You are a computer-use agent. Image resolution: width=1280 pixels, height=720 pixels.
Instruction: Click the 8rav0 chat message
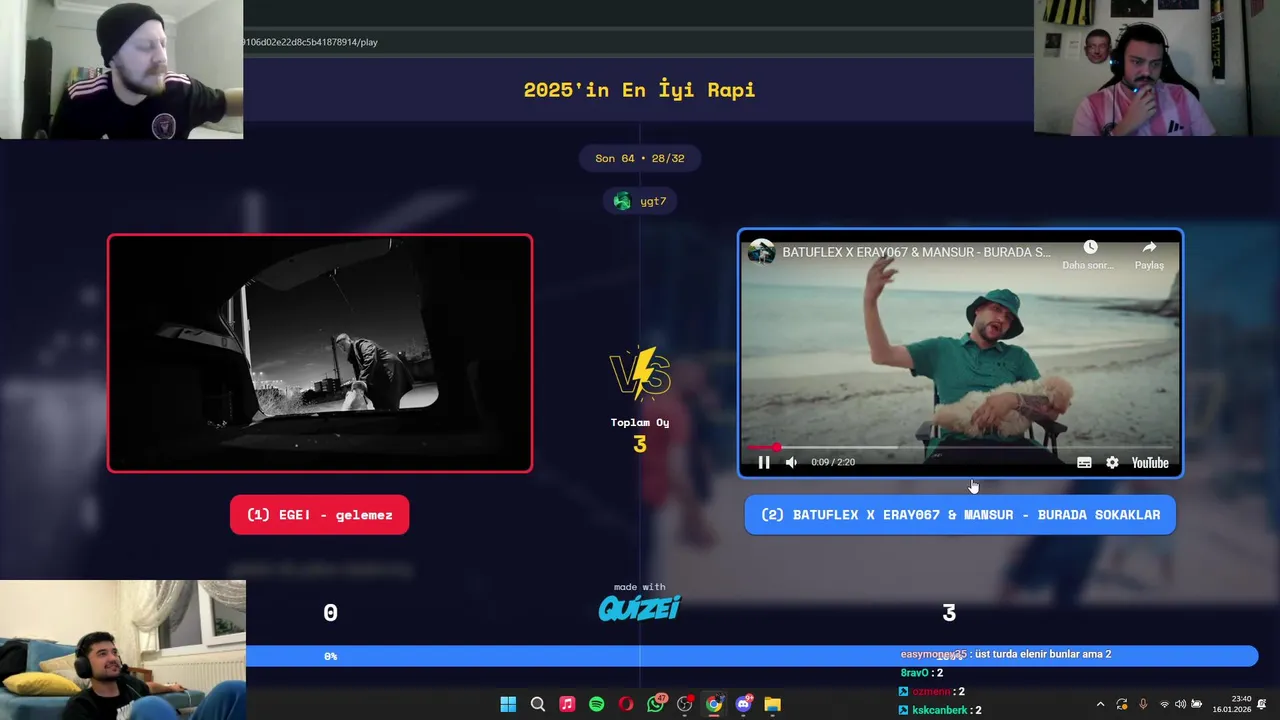tap(922, 673)
